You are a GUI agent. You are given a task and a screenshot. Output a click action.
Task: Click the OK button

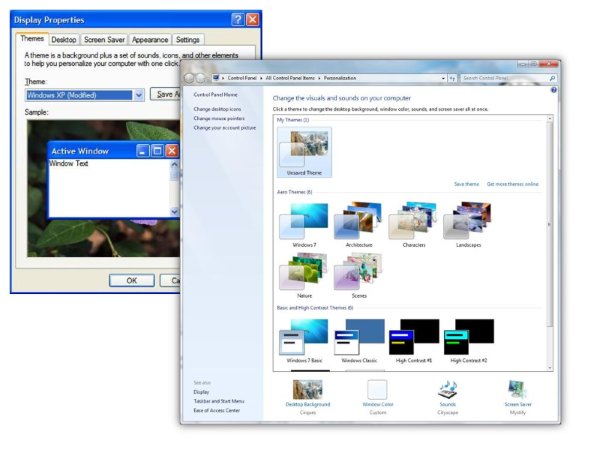coord(131,280)
